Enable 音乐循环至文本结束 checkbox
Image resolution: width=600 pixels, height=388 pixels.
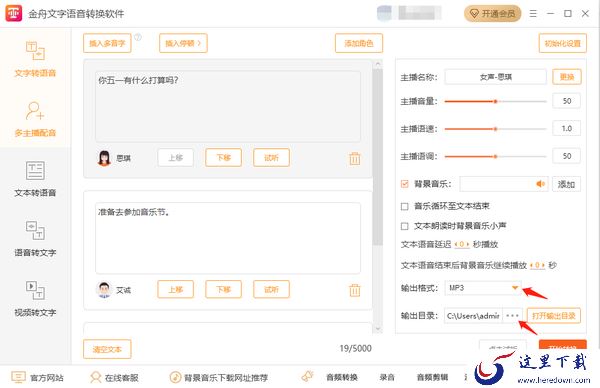point(404,207)
